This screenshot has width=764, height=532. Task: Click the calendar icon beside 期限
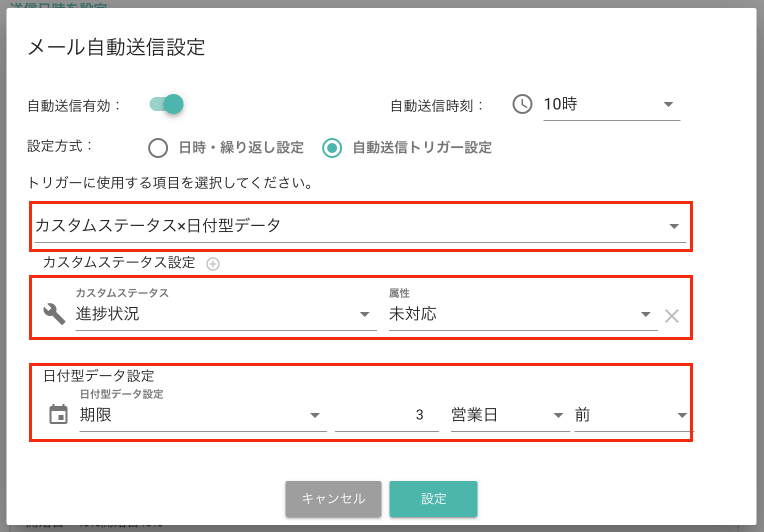click(58, 415)
